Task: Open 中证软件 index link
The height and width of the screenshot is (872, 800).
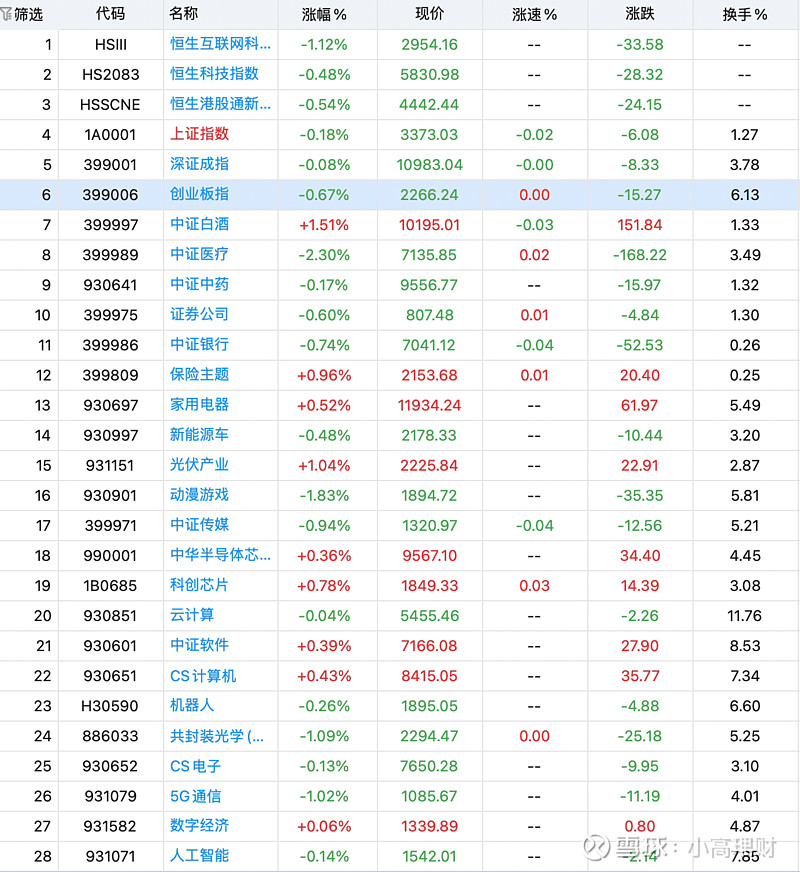Action: [x=199, y=645]
